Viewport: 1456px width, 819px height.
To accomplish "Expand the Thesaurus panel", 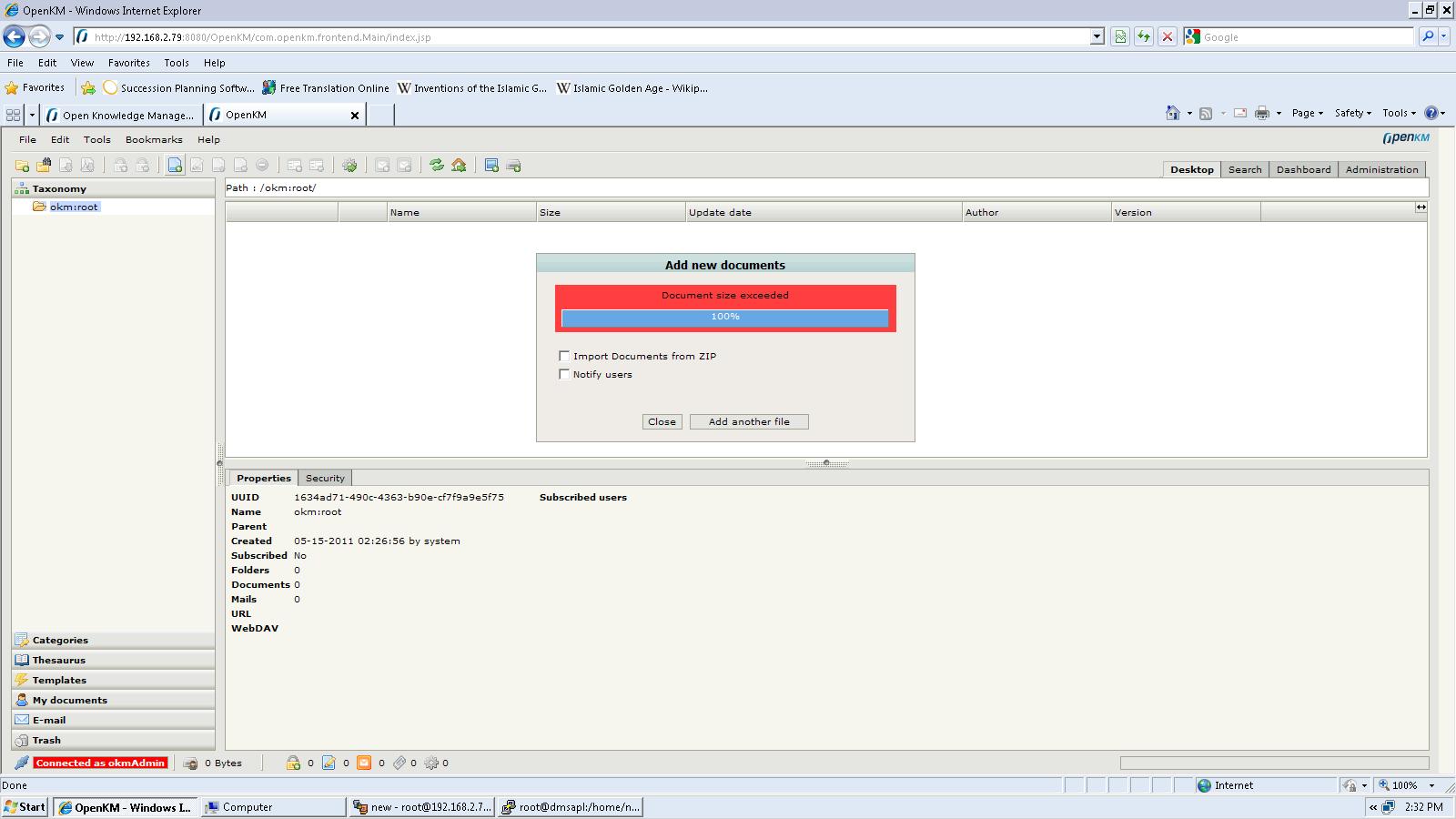I will 59,661.
